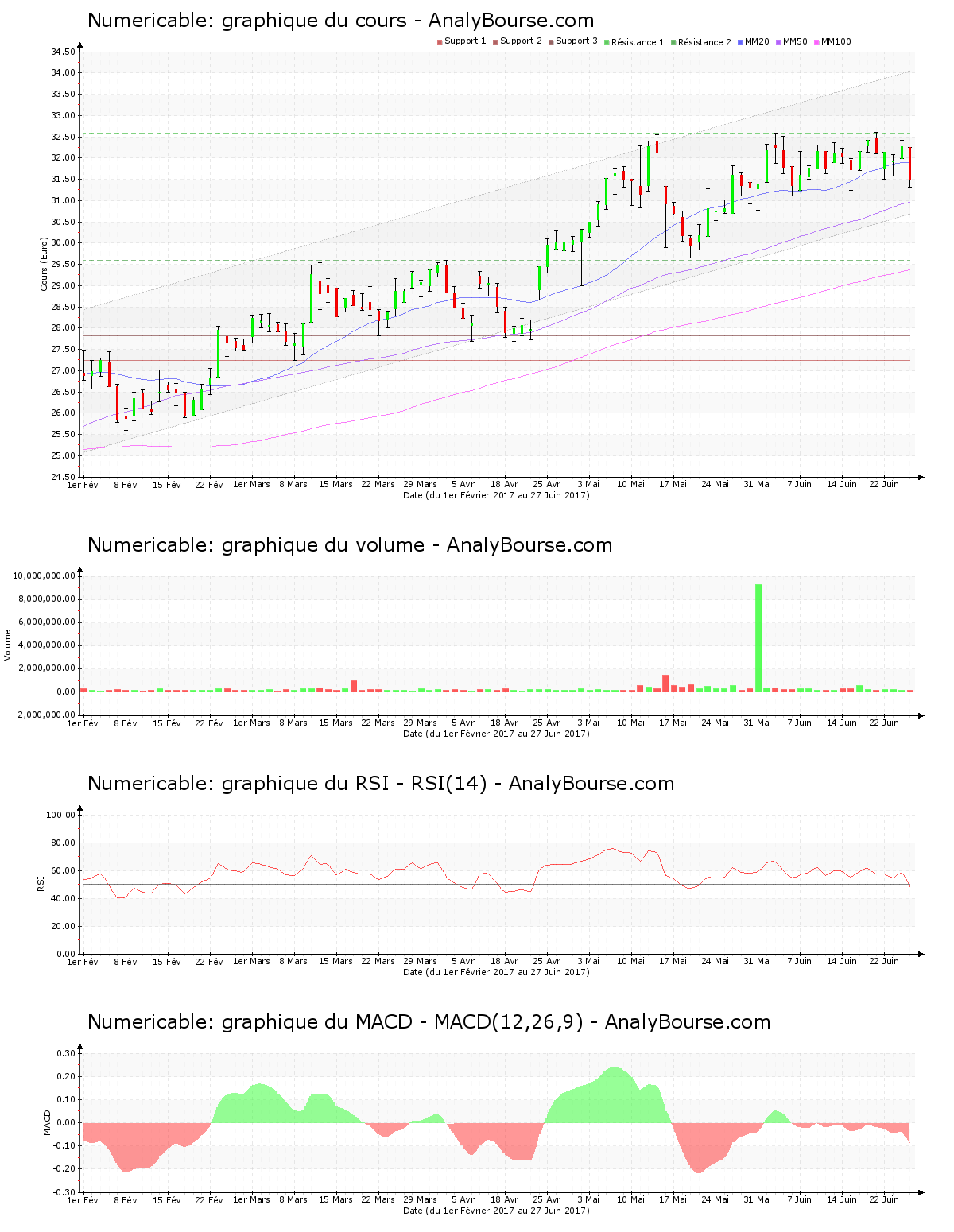954x1232 pixels.
Task: Select the MM50 legend label
Action: coord(795,41)
